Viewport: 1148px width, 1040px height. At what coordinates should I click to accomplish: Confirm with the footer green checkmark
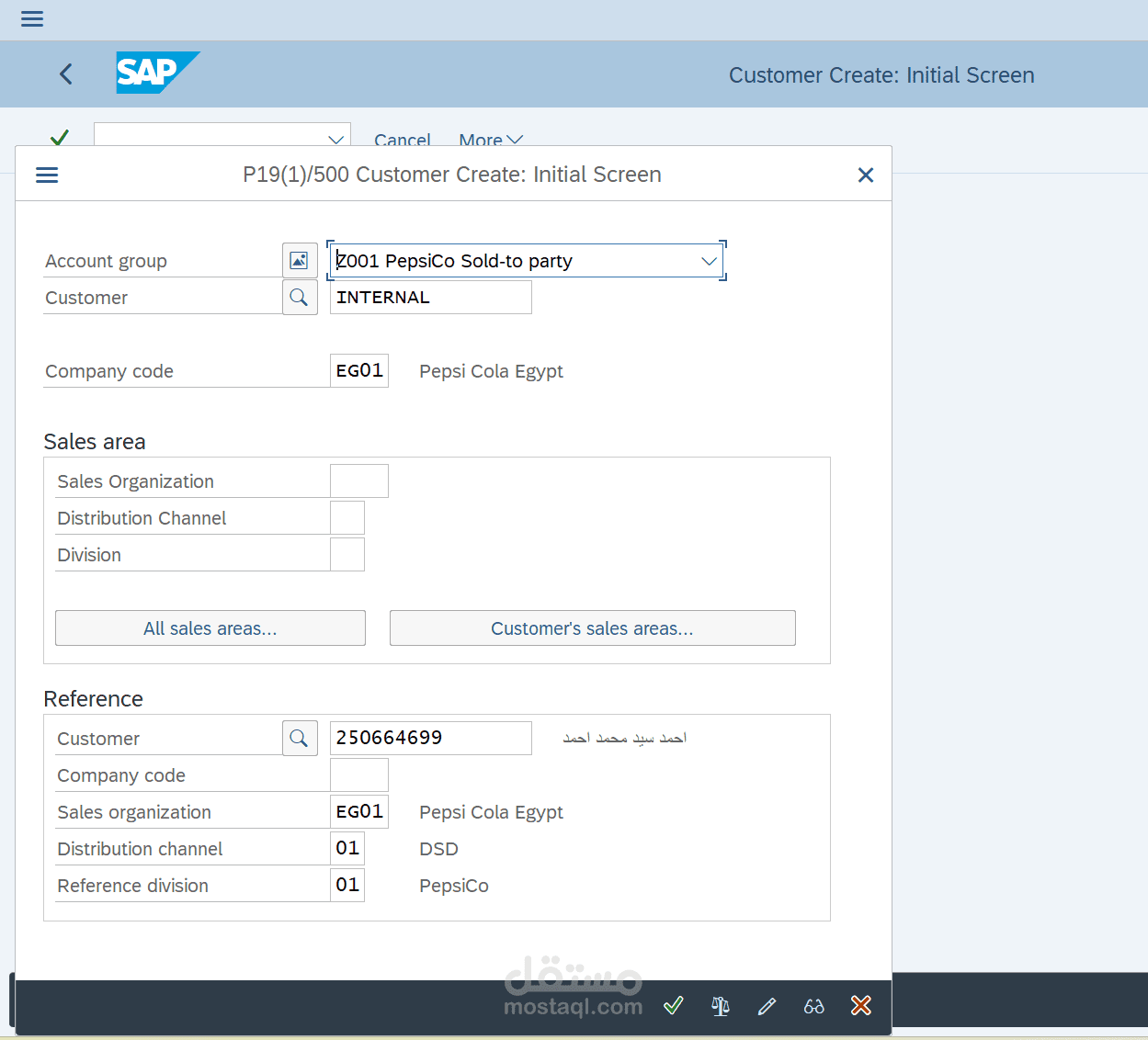tap(674, 1006)
